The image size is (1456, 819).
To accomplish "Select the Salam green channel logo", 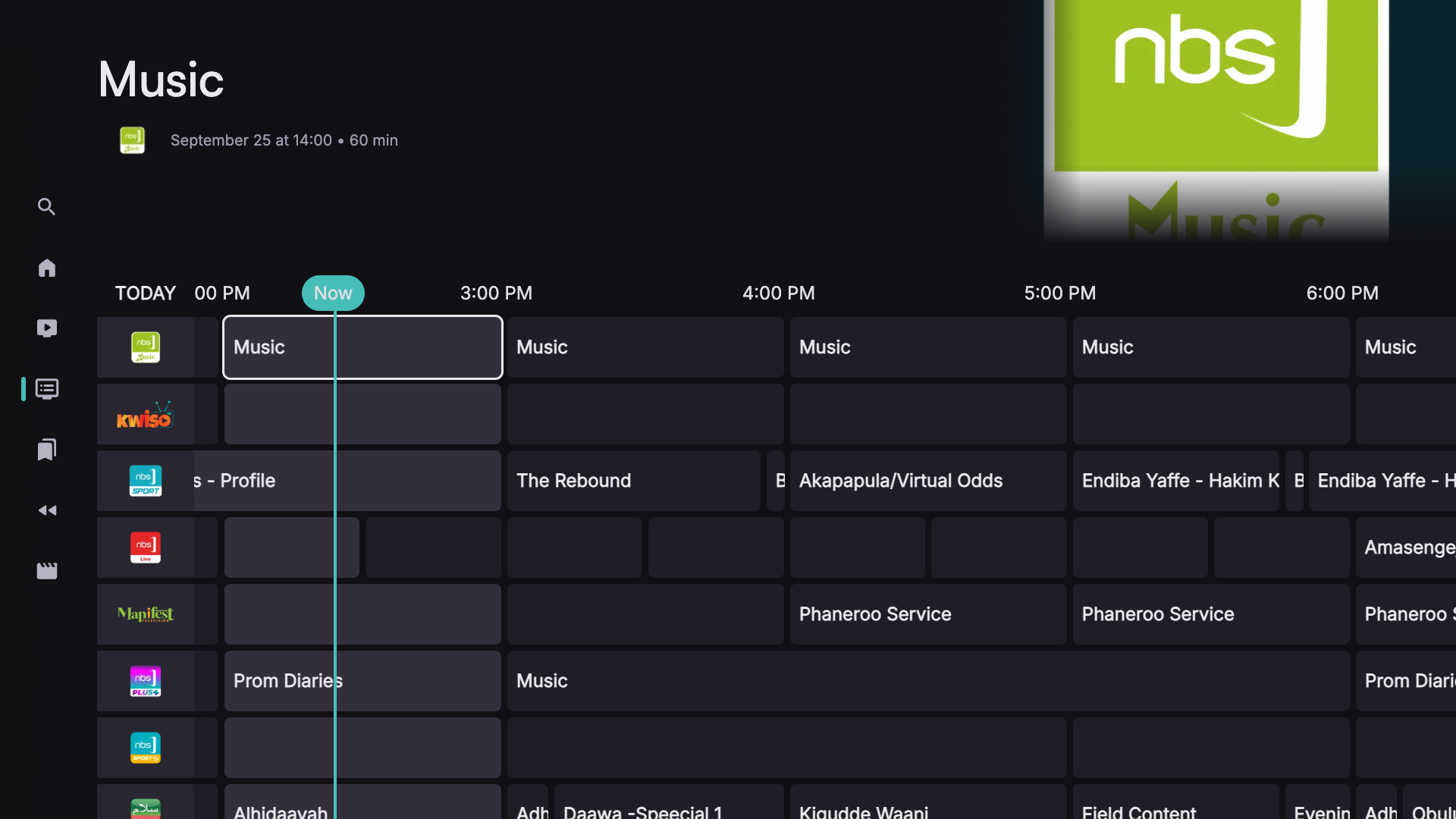I will [x=146, y=808].
